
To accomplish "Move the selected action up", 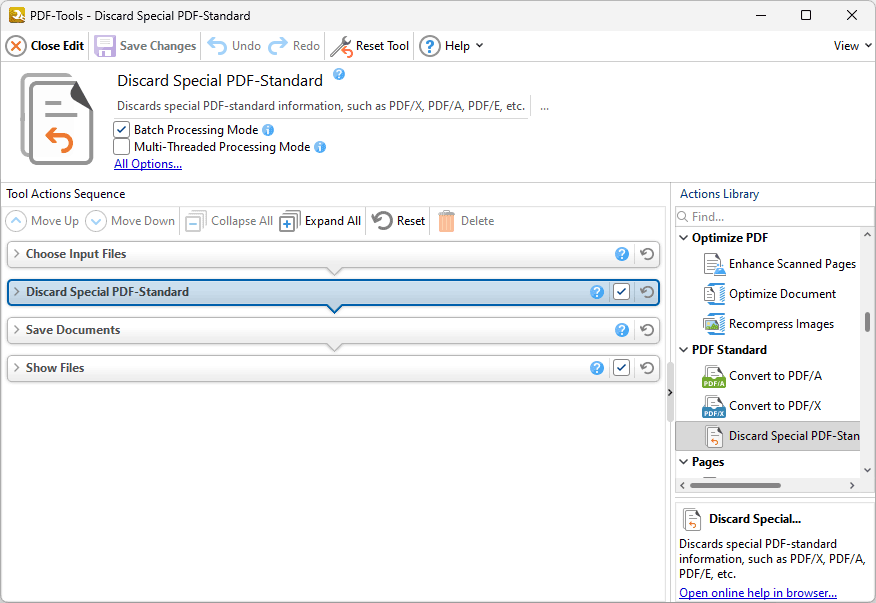I will coord(42,221).
